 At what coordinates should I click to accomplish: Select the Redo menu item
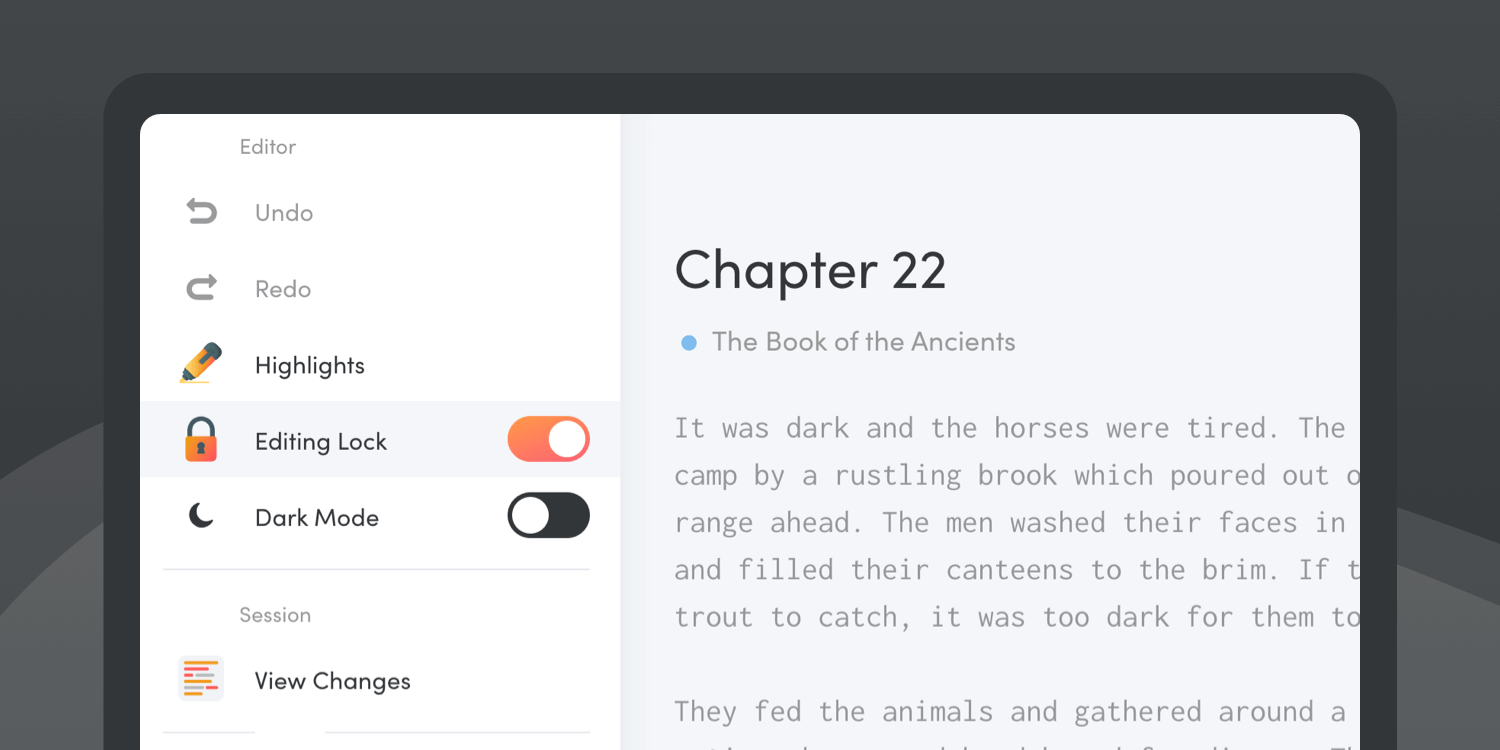[380, 289]
